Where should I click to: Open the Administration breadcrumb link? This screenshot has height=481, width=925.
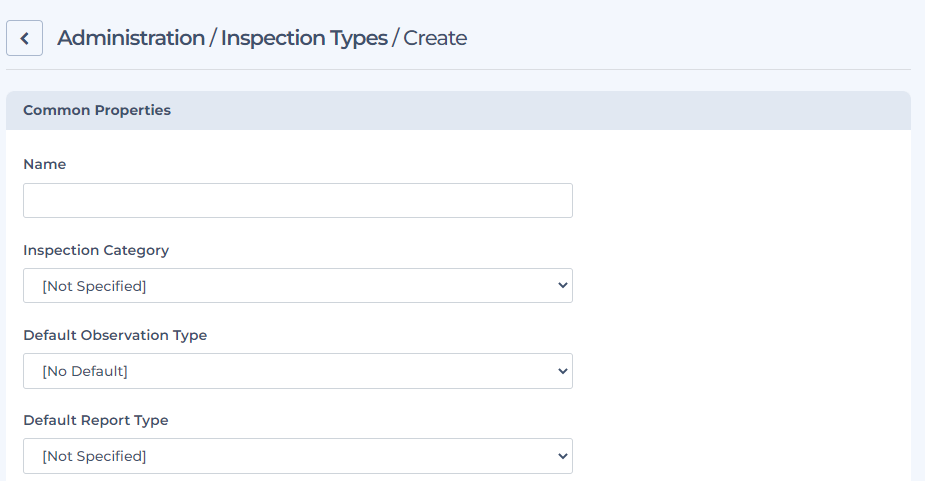[x=131, y=38]
